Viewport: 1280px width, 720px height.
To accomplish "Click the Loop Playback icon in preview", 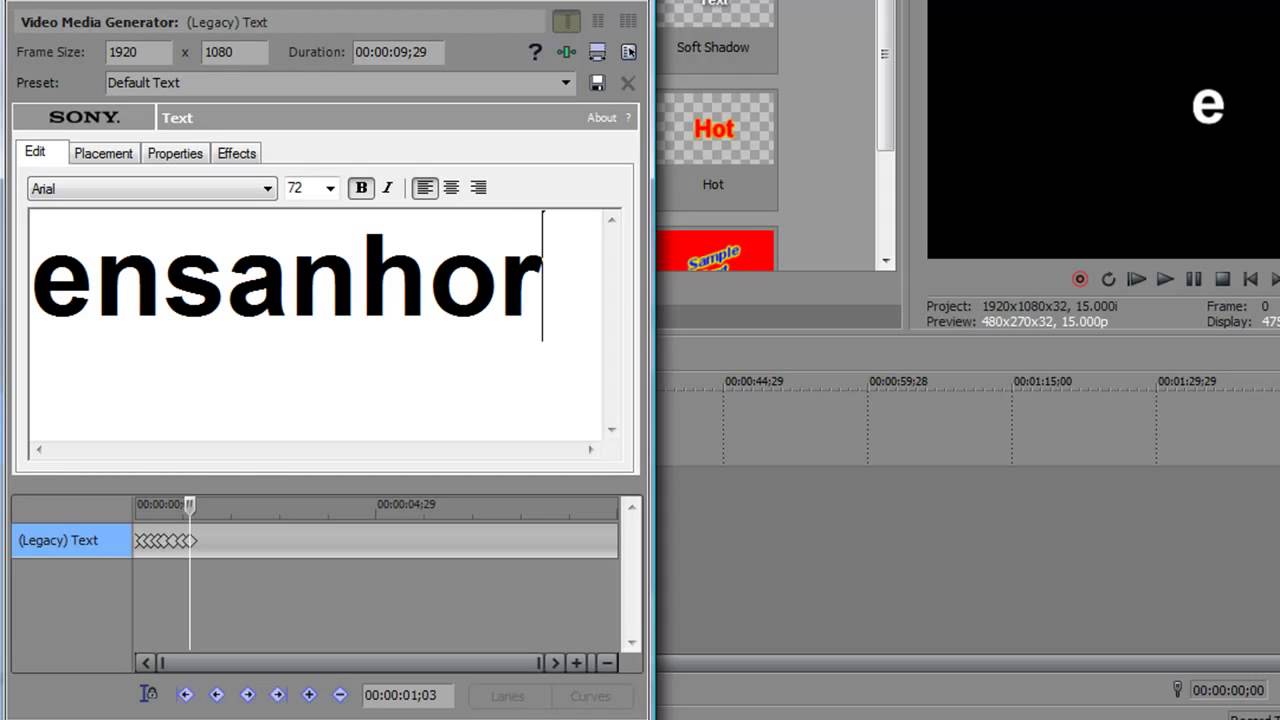I will 1108,279.
